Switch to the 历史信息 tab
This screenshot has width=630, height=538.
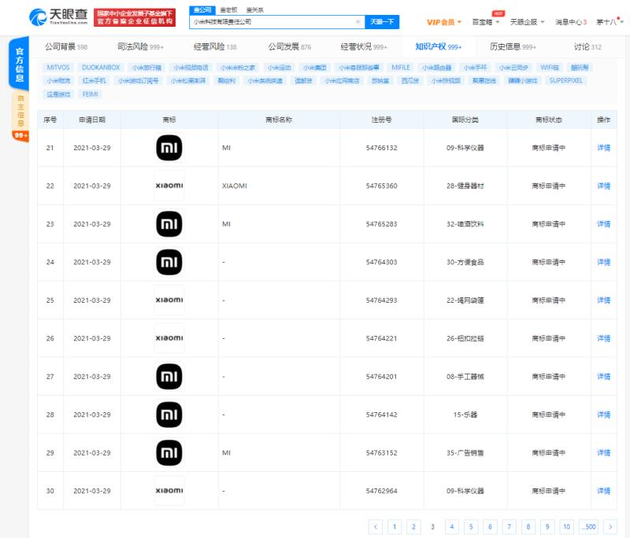pos(513,47)
